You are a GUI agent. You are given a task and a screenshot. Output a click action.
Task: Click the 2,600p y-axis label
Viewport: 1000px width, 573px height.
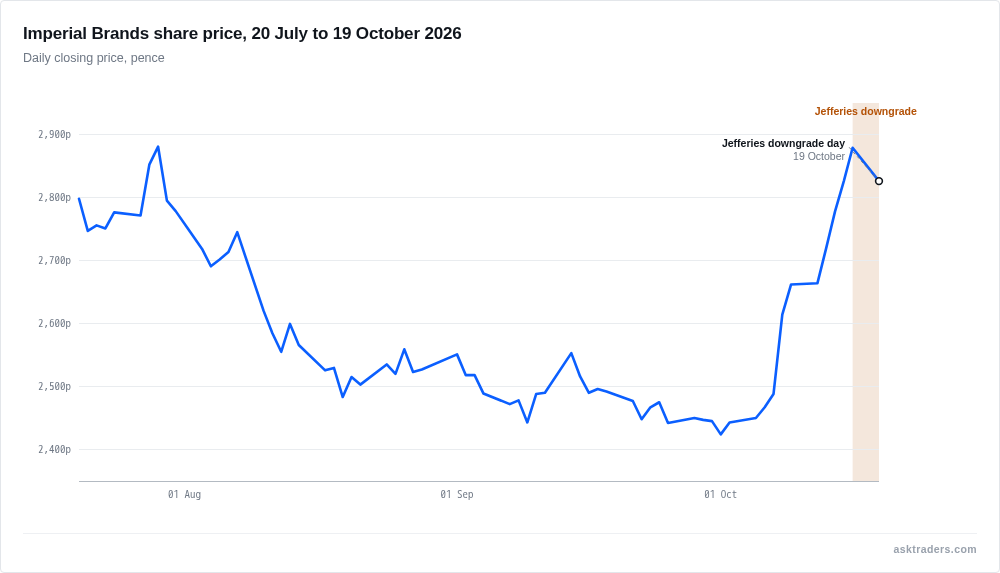[54, 324]
